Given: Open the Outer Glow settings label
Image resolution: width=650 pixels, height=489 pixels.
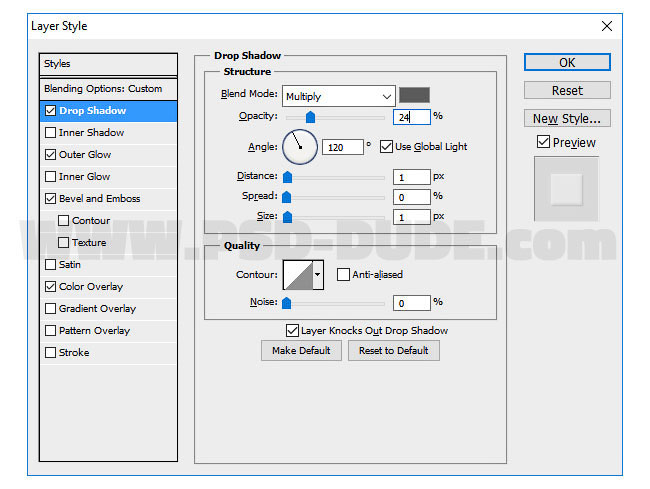Looking at the screenshot, I should pos(85,155).
